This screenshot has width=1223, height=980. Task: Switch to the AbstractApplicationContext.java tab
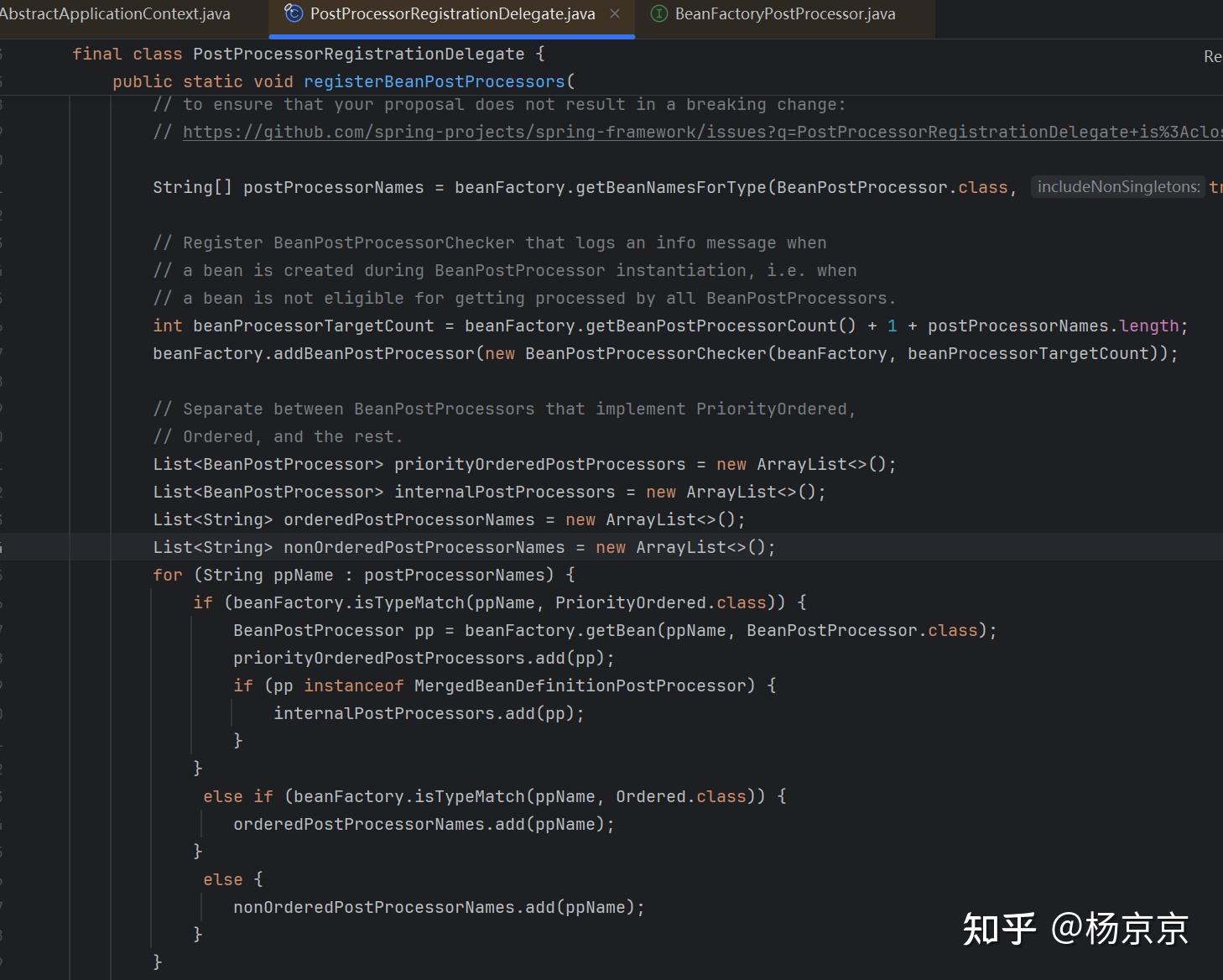click(117, 13)
